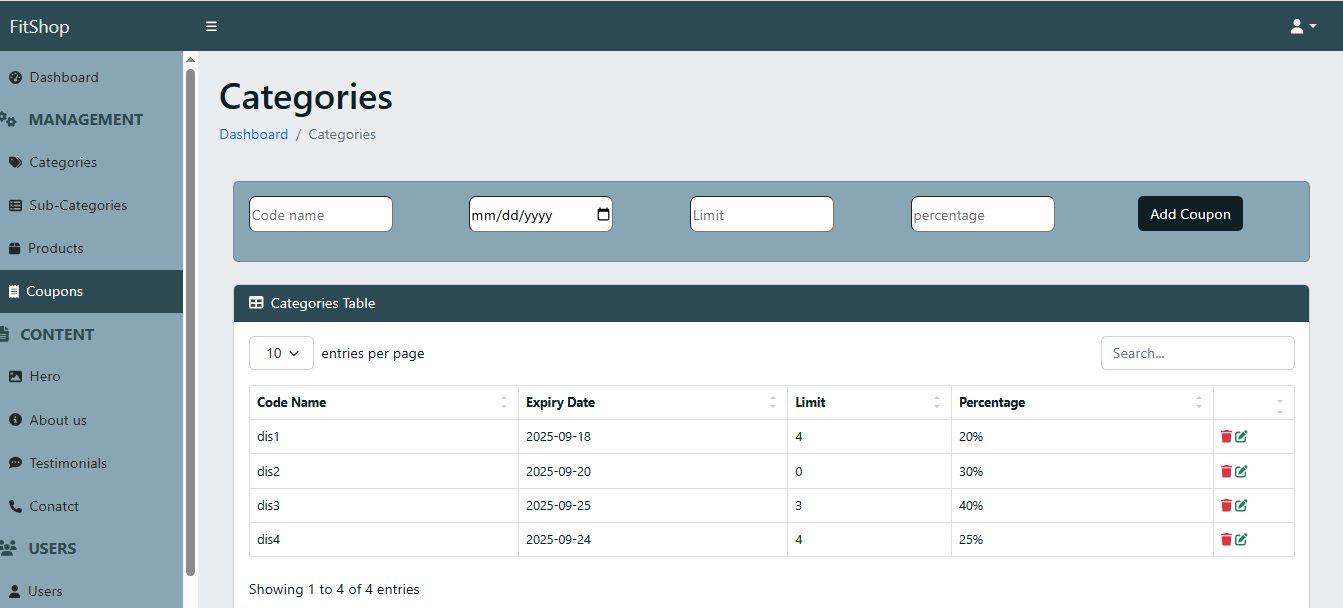Toggle the sidebar with hamburger icon
The height and width of the screenshot is (608, 1343).
pyautogui.click(x=211, y=26)
